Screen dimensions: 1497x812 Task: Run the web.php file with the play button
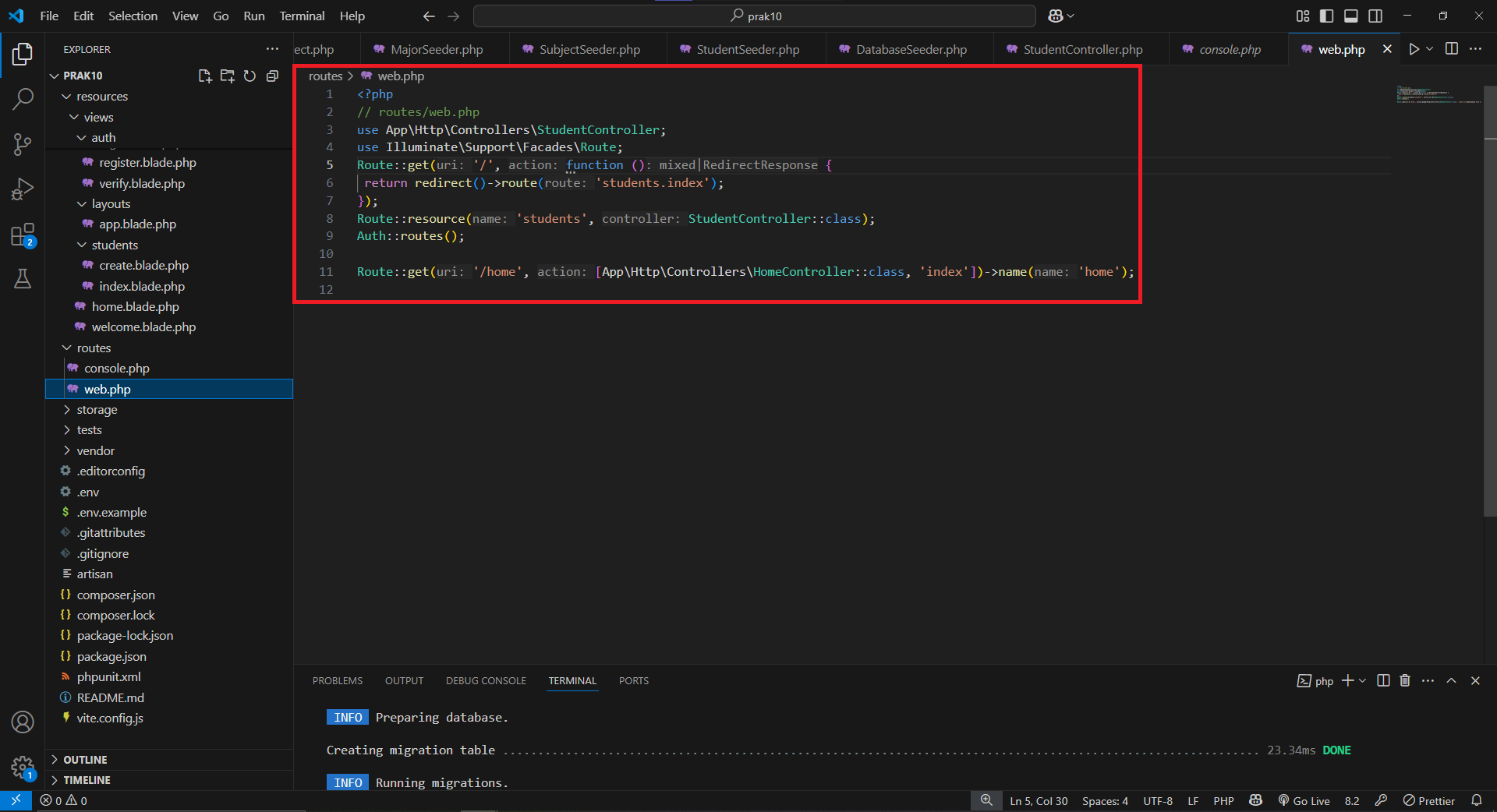click(x=1414, y=48)
